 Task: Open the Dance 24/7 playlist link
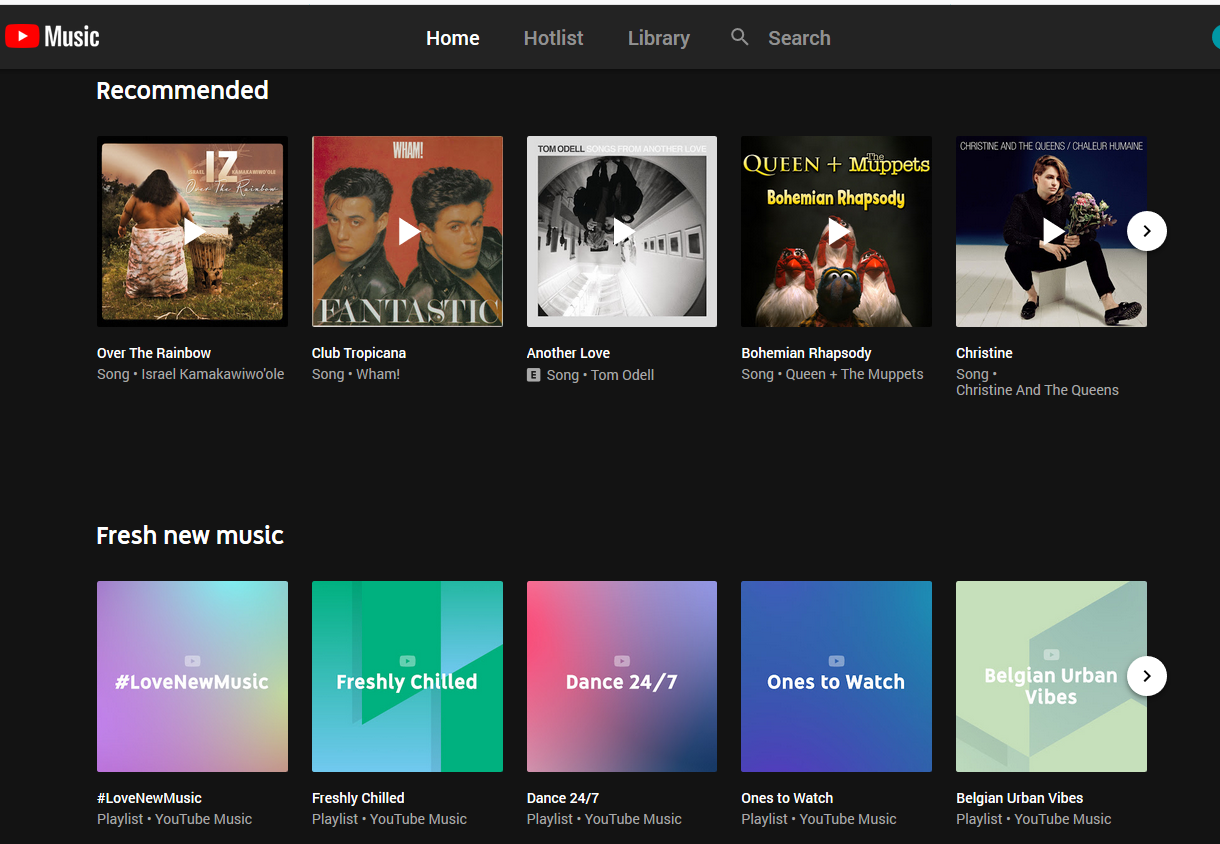[x=562, y=797]
